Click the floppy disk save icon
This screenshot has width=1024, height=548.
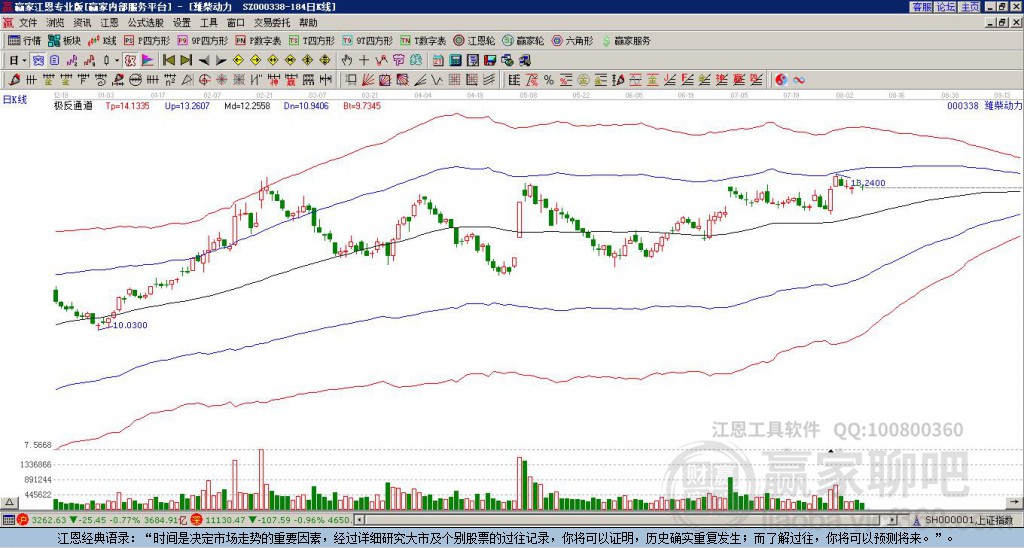[490, 61]
